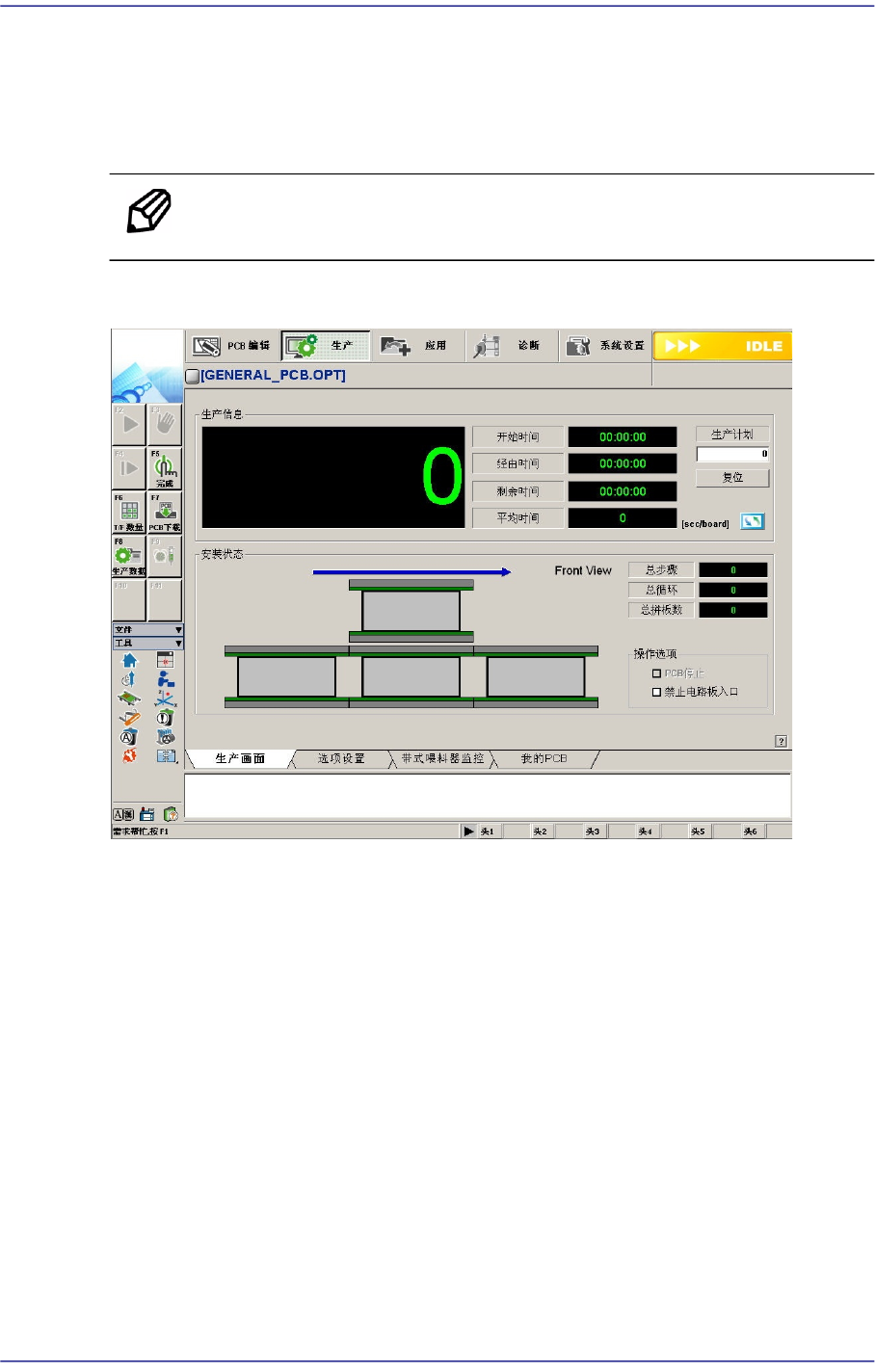
Task: Click the 总拼板数 label
Action: 661,610
